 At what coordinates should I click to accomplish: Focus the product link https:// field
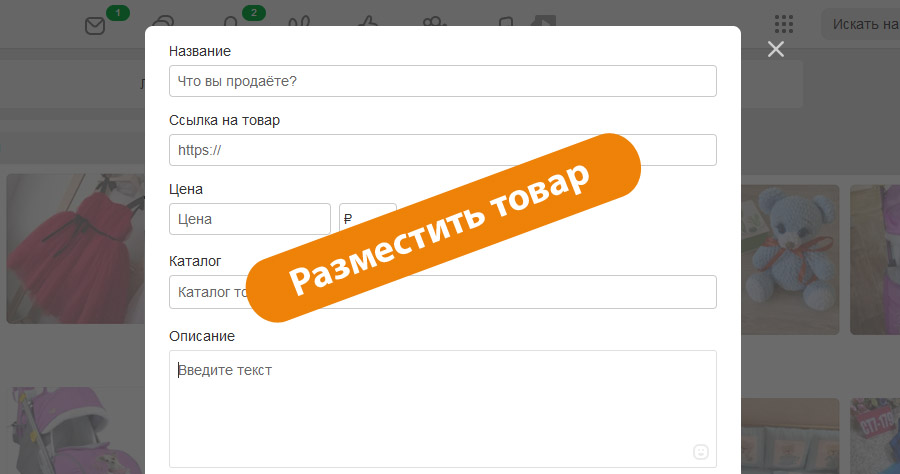point(443,150)
